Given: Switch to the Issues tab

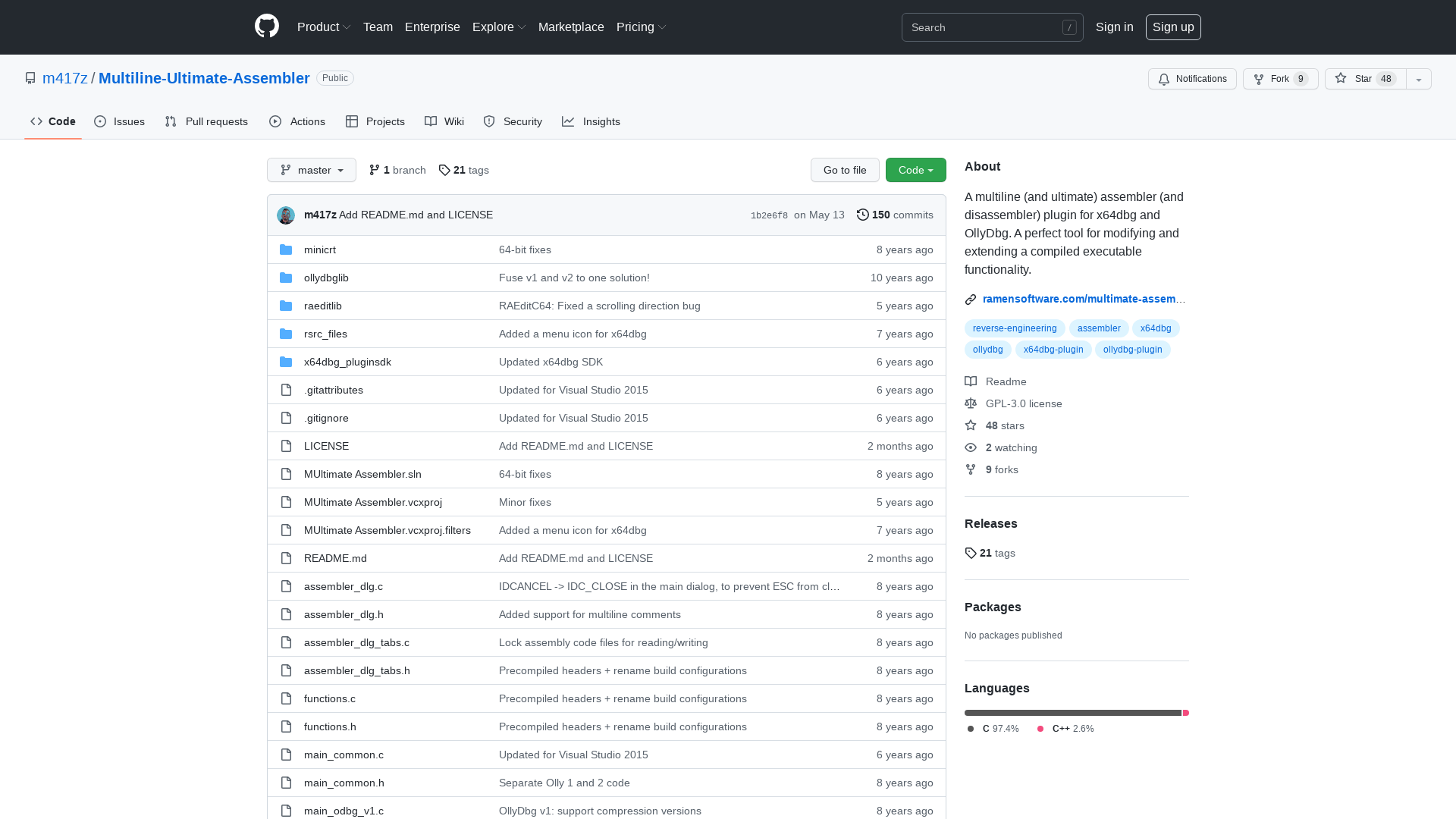Looking at the screenshot, I should [120, 121].
